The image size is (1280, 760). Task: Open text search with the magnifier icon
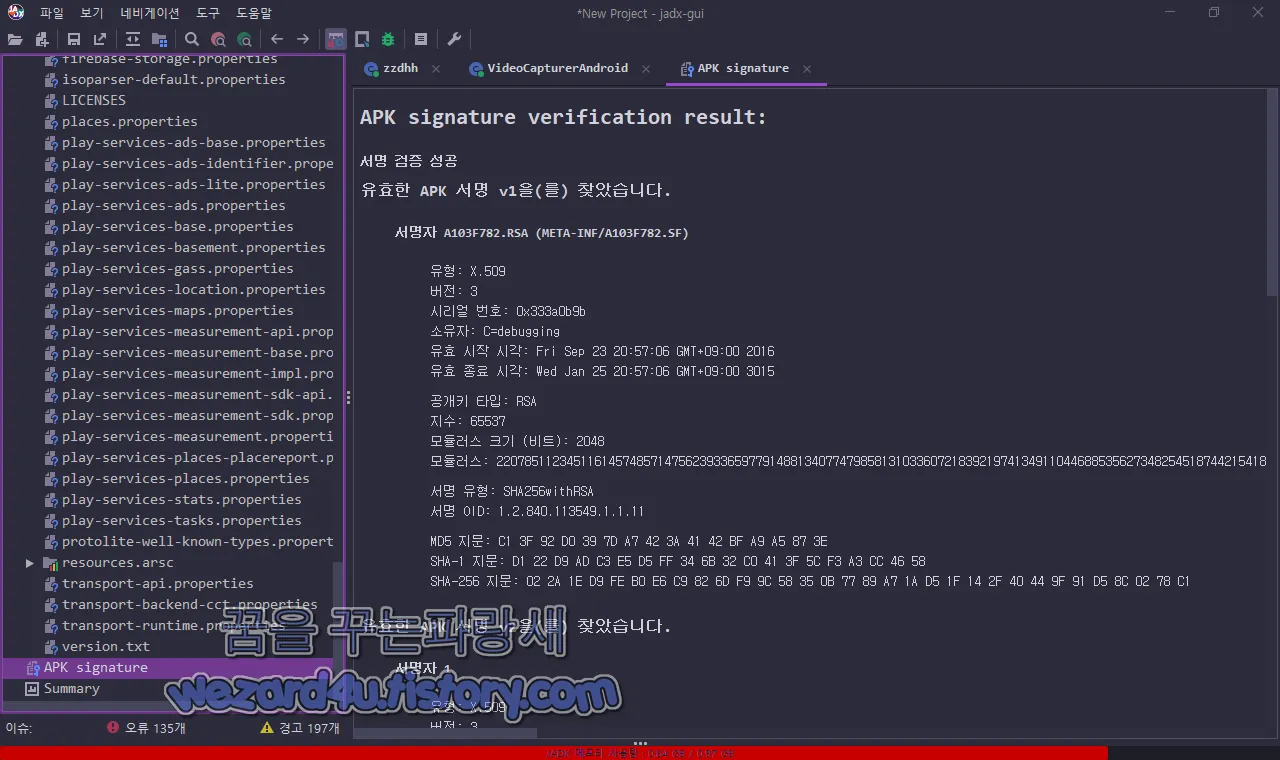192,39
